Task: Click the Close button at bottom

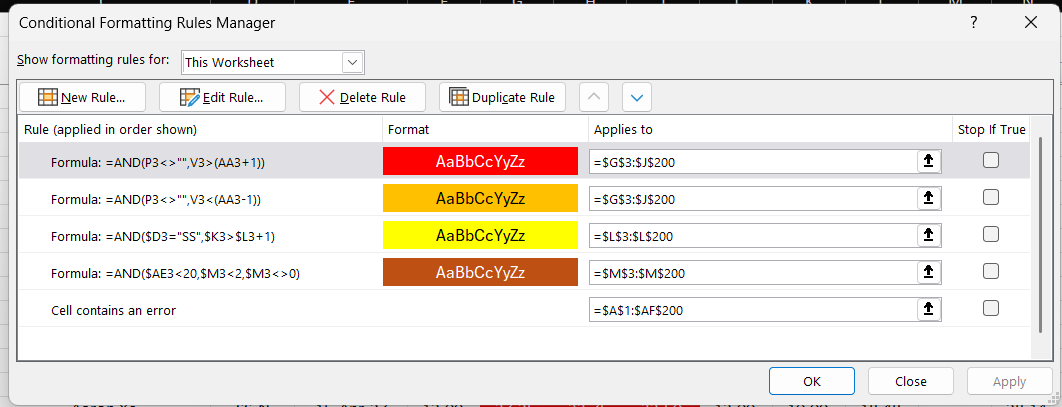Action: pyautogui.click(x=910, y=381)
